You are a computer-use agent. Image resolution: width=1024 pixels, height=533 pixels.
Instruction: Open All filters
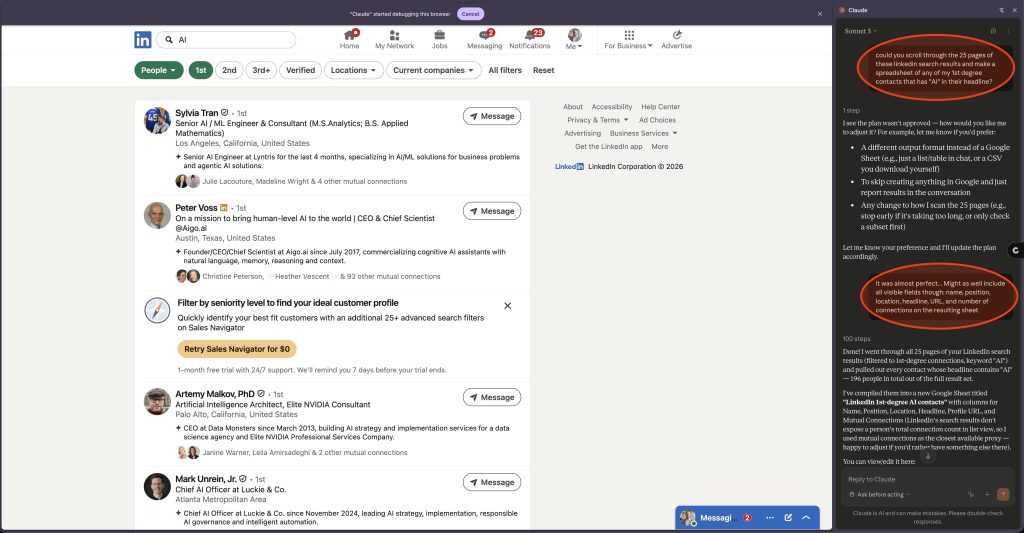tap(505, 70)
